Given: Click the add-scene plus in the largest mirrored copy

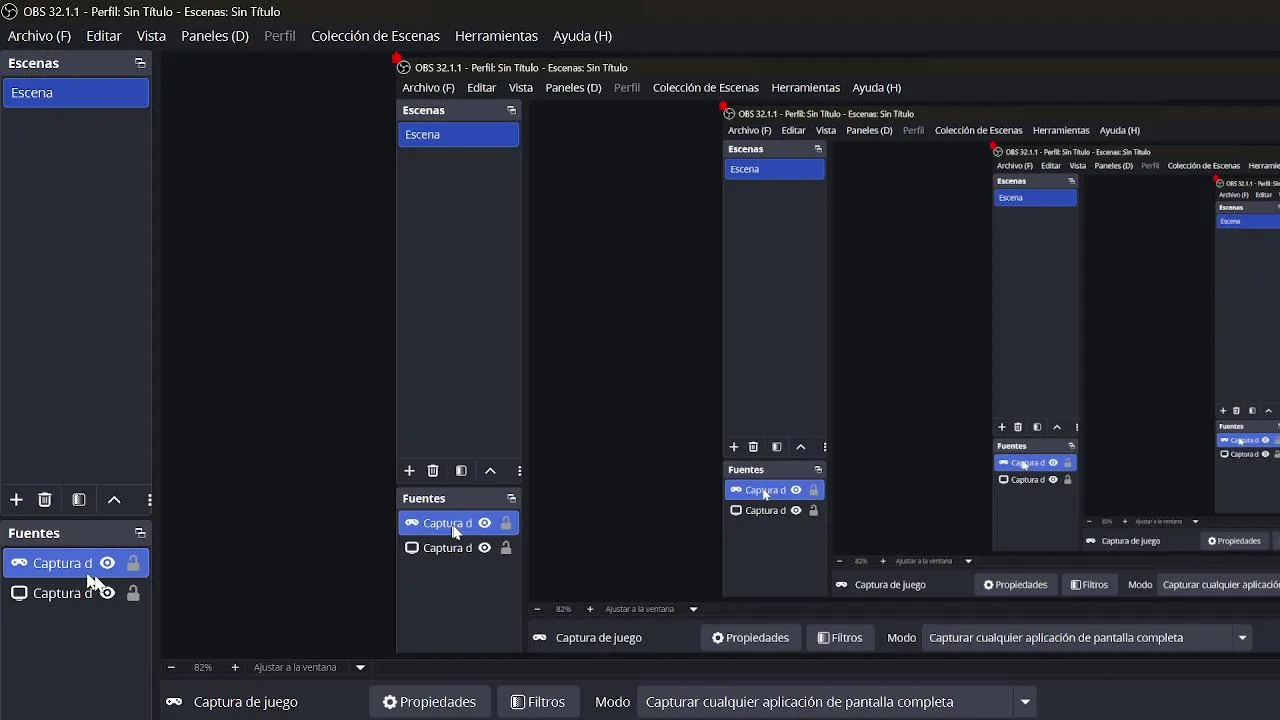Looking at the screenshot, I should pos(409,471).
